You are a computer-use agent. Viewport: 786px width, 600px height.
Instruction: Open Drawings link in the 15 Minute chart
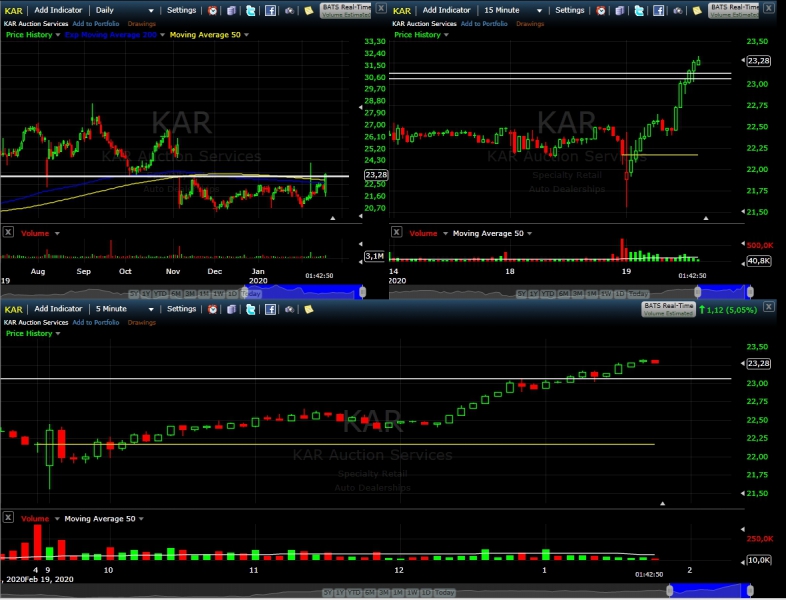(530, 24)
